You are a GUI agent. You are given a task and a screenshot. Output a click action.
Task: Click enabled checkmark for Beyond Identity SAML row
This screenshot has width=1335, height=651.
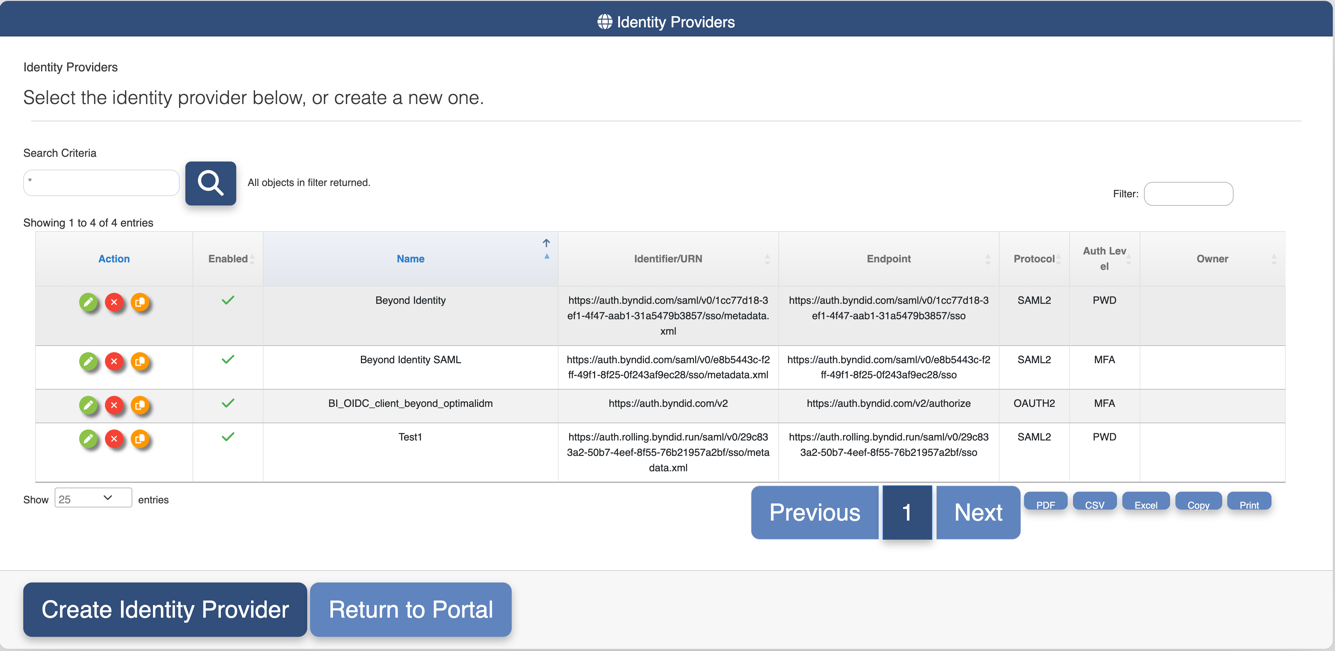(228, 359)
